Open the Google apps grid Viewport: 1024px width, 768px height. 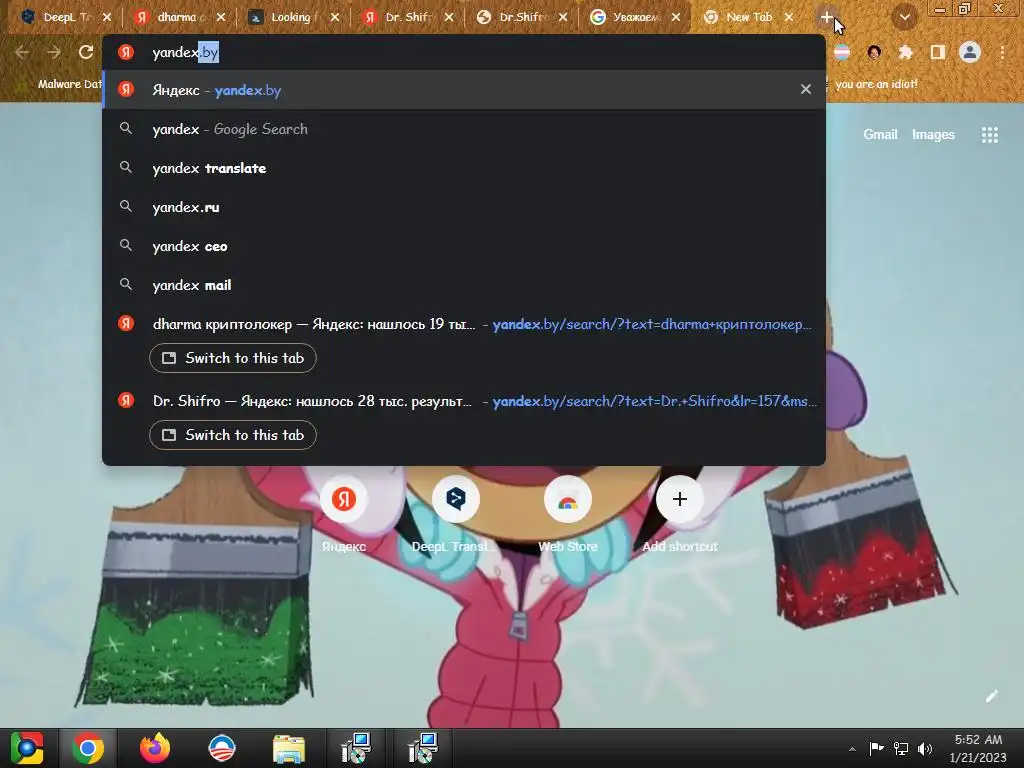[989, 135]
